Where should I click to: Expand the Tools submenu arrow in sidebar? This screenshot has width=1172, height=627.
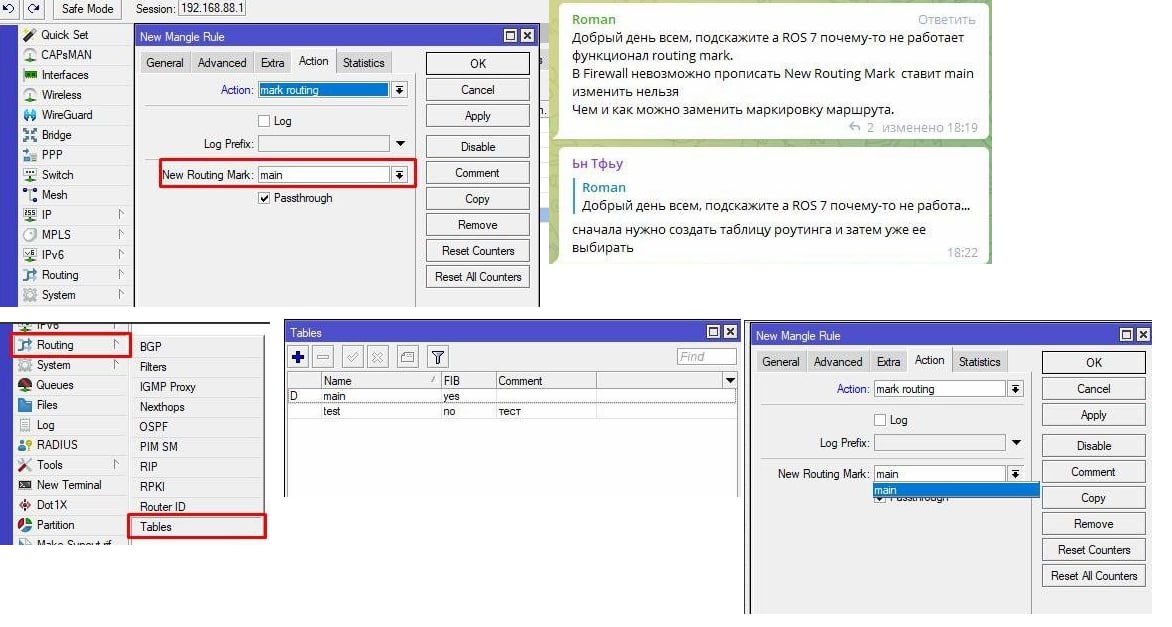[x=116, y=464]
